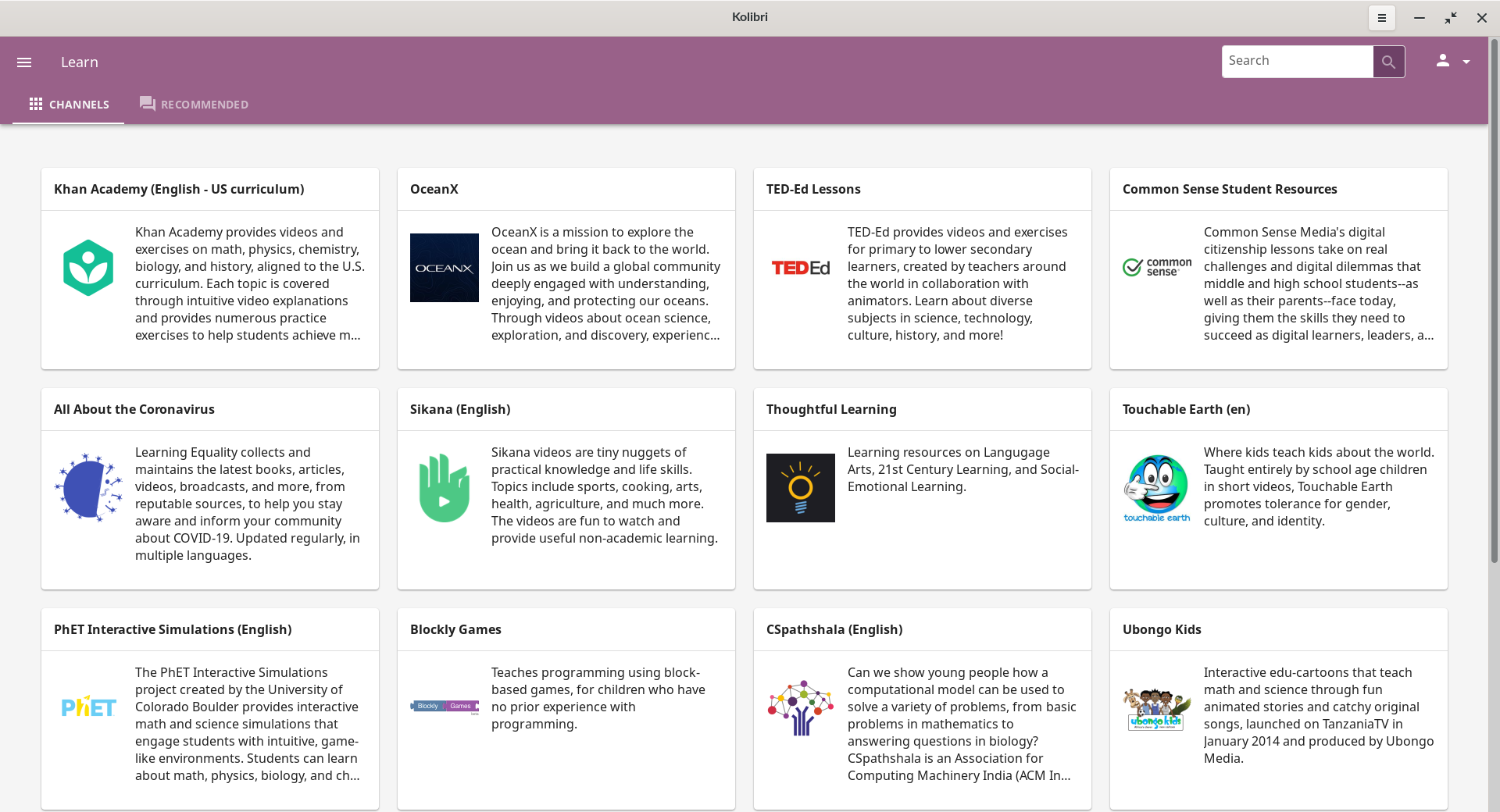Open the Ubongo Kids channel title
The image size is (1500, 812).
pos(1162,630)
